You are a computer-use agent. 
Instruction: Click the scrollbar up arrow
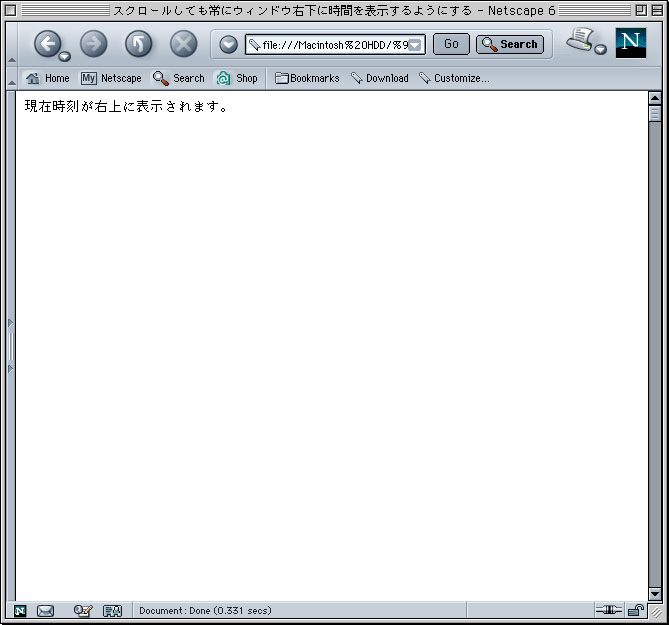[654, 99]
